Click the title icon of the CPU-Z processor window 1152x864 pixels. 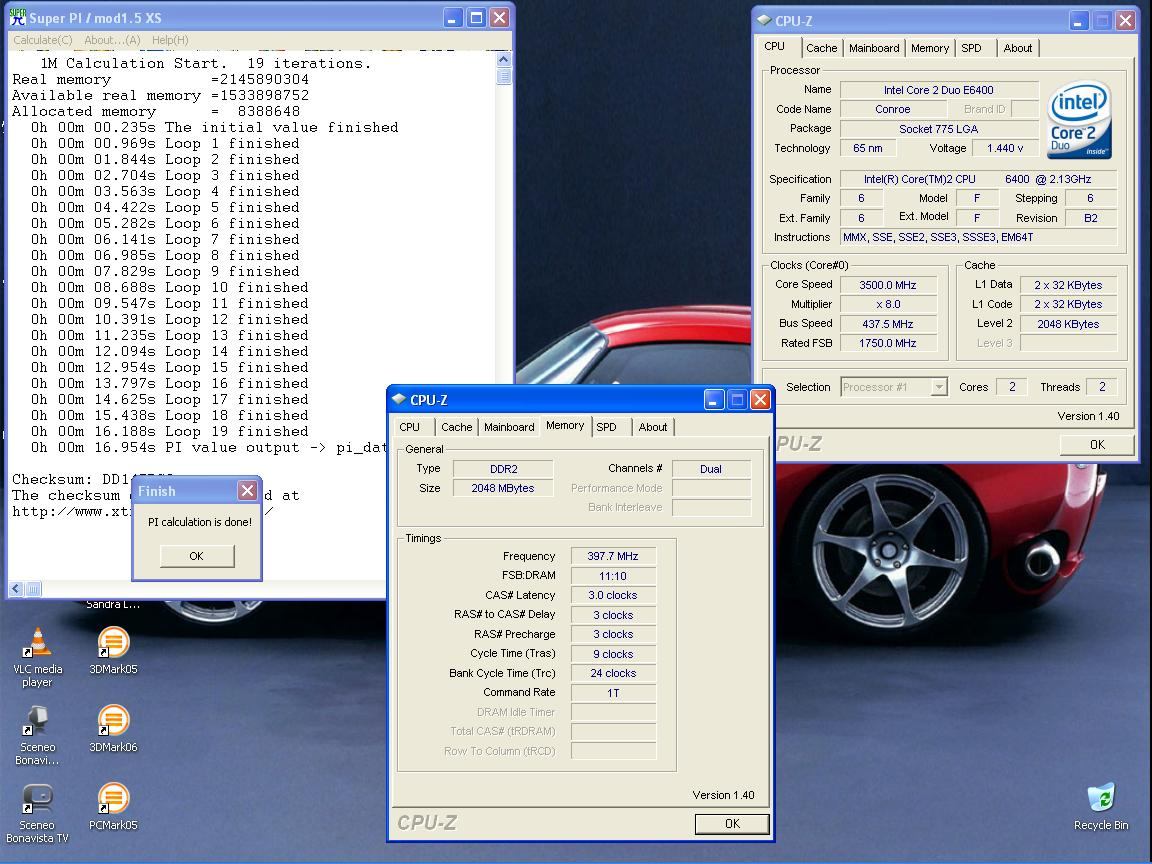[x=764, y=21]
